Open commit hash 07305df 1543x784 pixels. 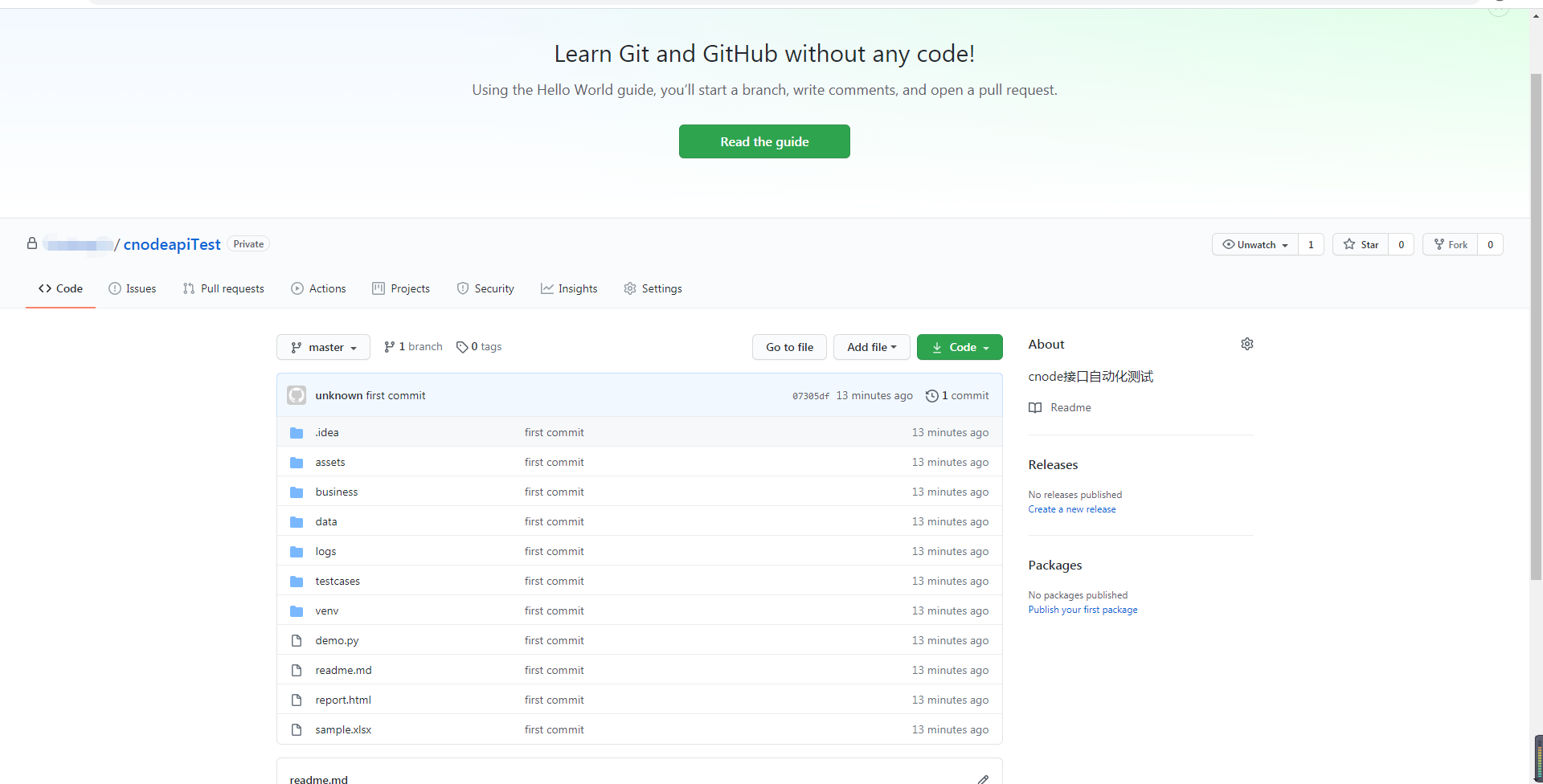coord(811,396)
